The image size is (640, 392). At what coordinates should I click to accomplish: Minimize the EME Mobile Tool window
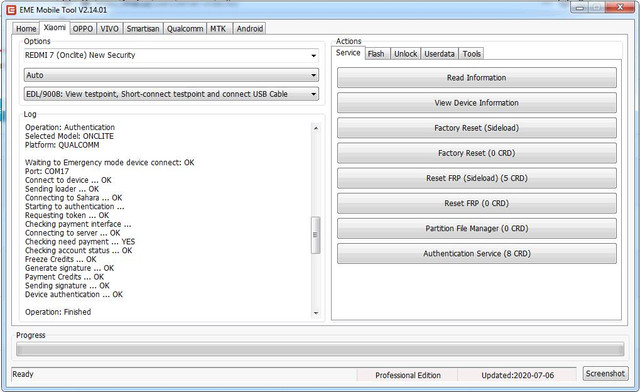coord(580,7)
